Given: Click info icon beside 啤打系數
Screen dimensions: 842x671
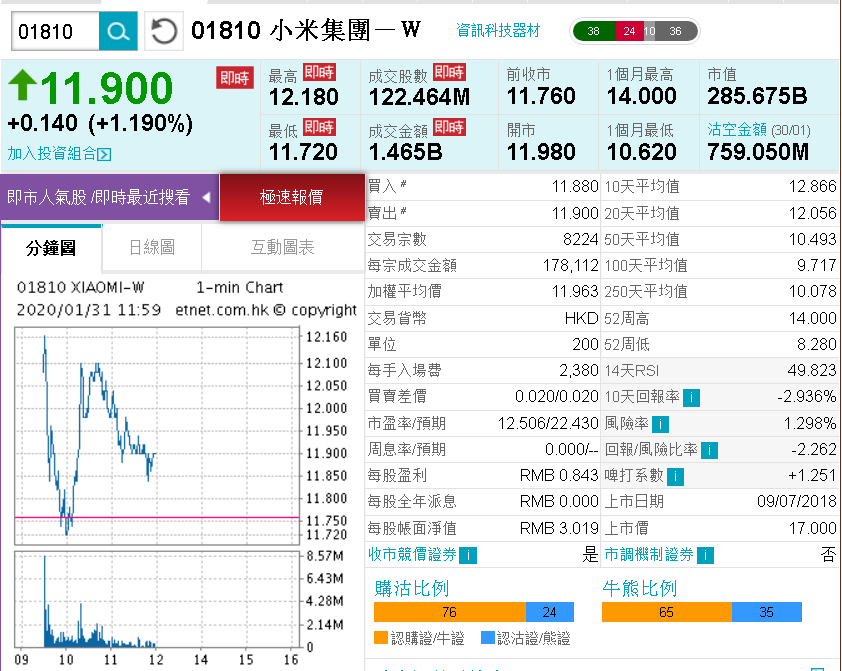Looking at the screenshot, I should pos(675,476).
